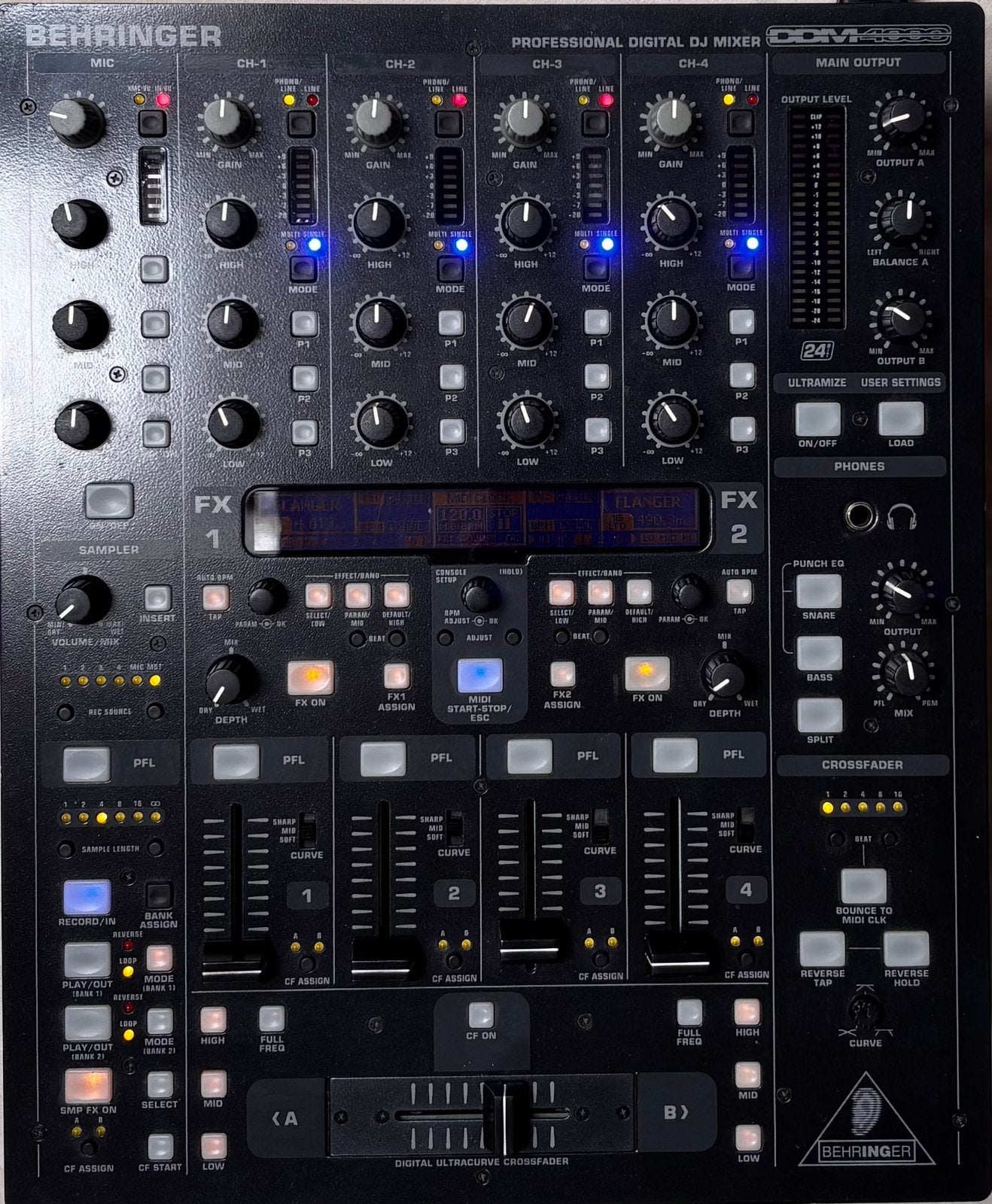Click BOUNCE TO MIDI CLK button
Screen dimensions: 992x1204
point(863,886)
